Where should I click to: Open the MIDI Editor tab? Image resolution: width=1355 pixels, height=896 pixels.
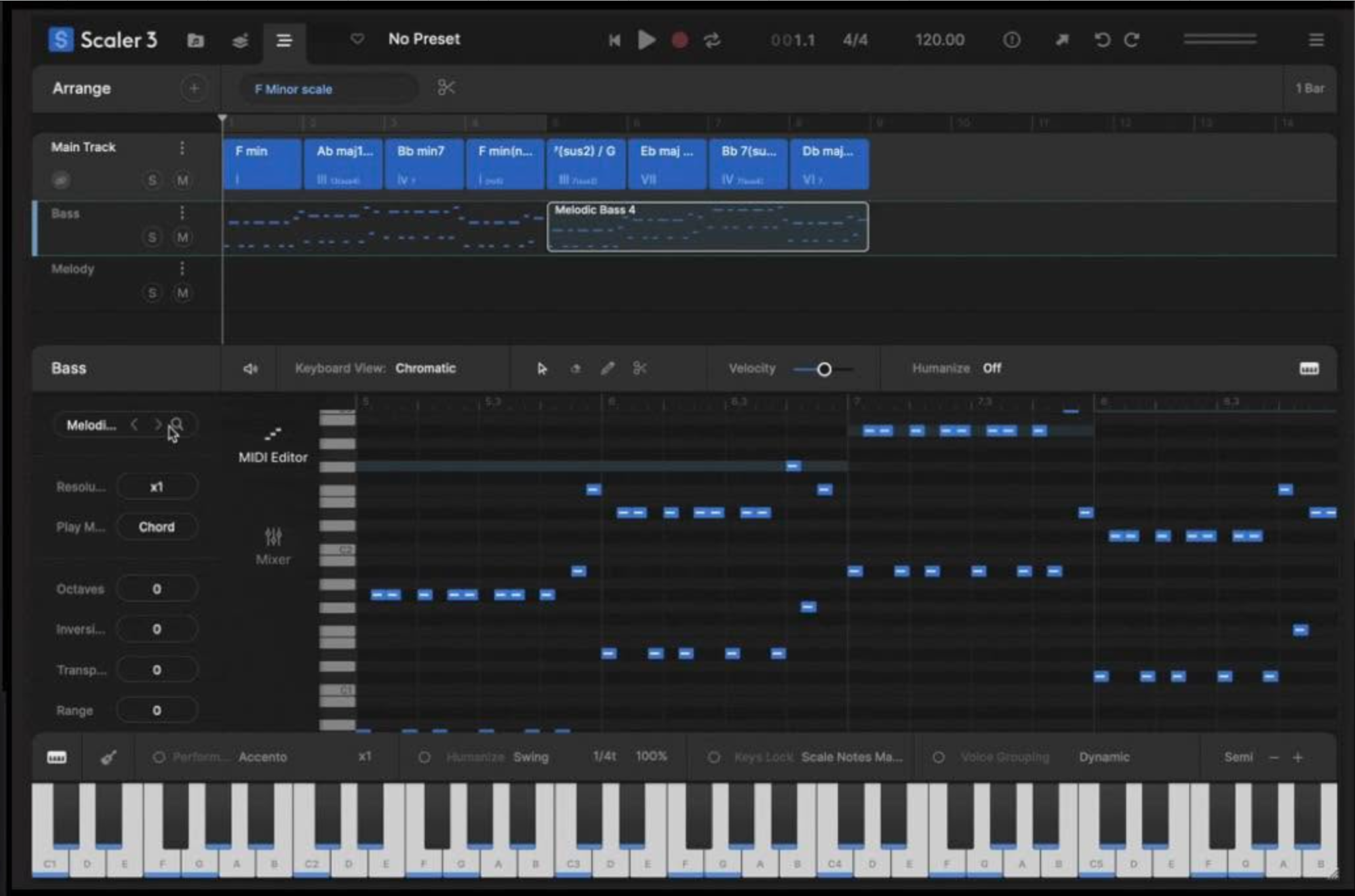[273, 446]
